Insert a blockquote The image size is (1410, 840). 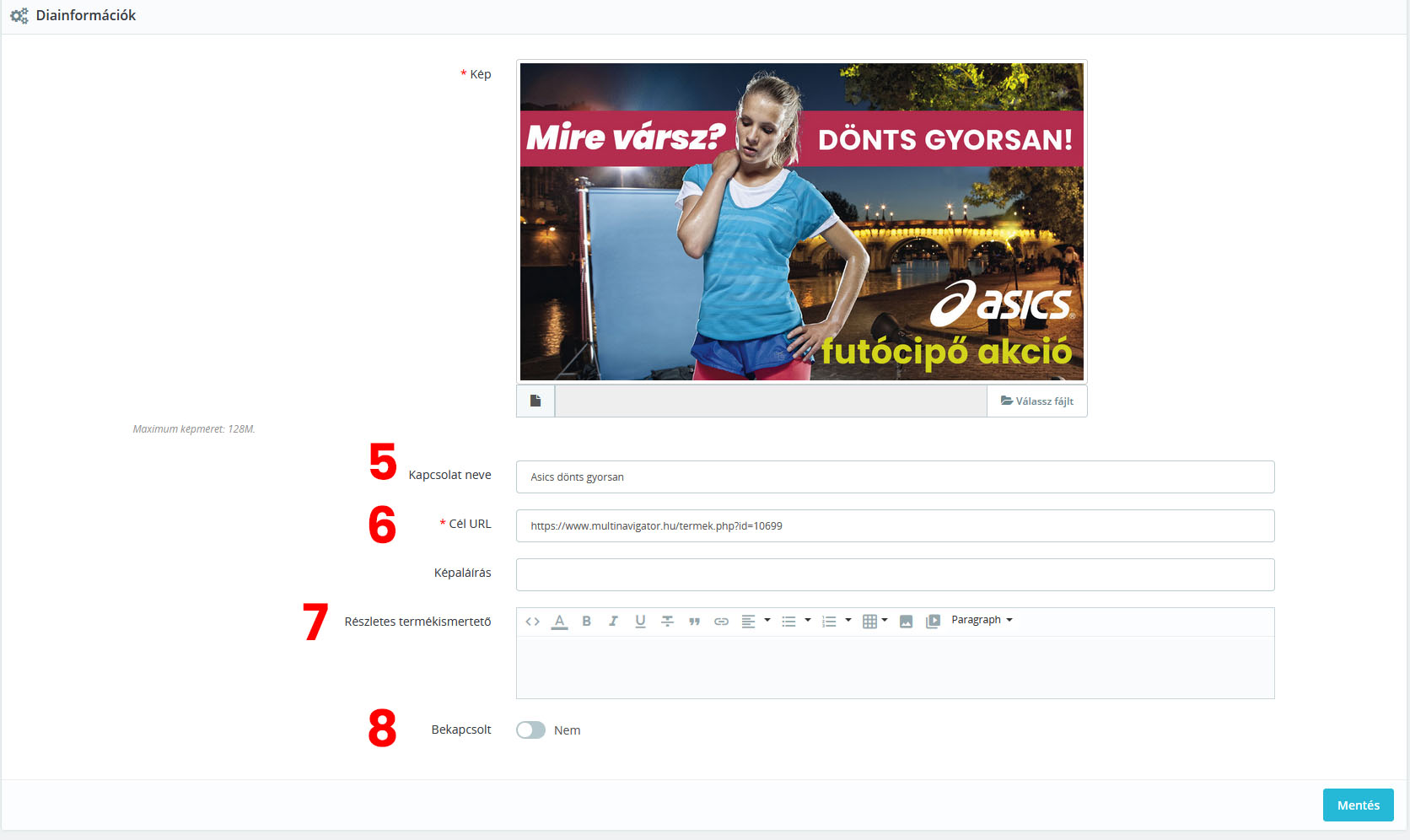pos(694,622)
